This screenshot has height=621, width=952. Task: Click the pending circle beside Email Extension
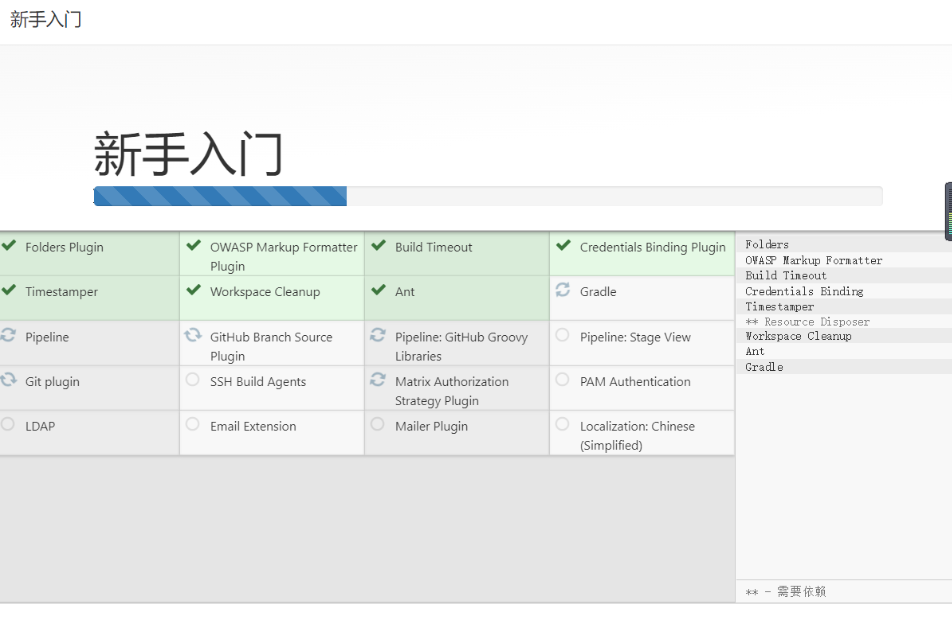tap(192, 424)
